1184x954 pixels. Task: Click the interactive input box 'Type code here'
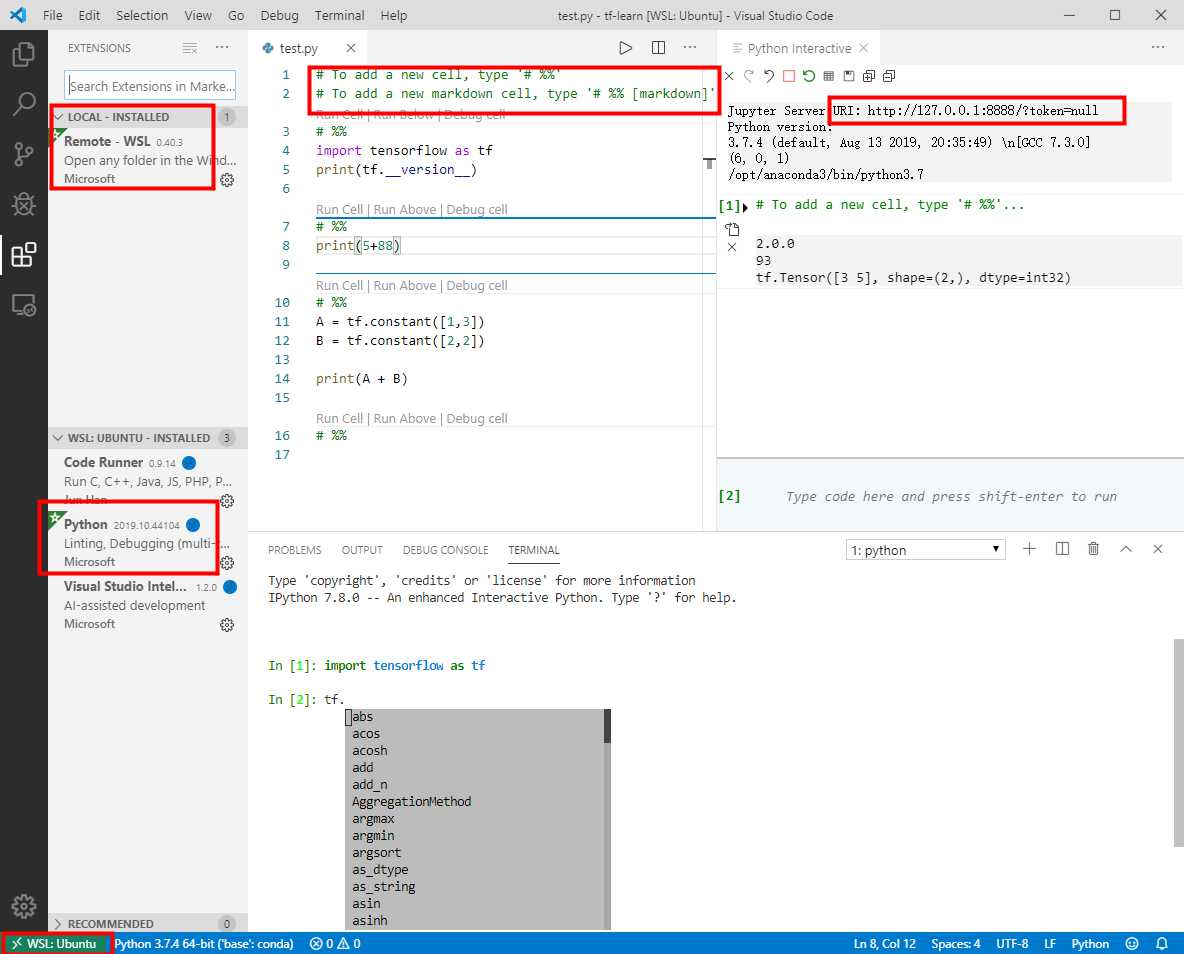(951, 496)
